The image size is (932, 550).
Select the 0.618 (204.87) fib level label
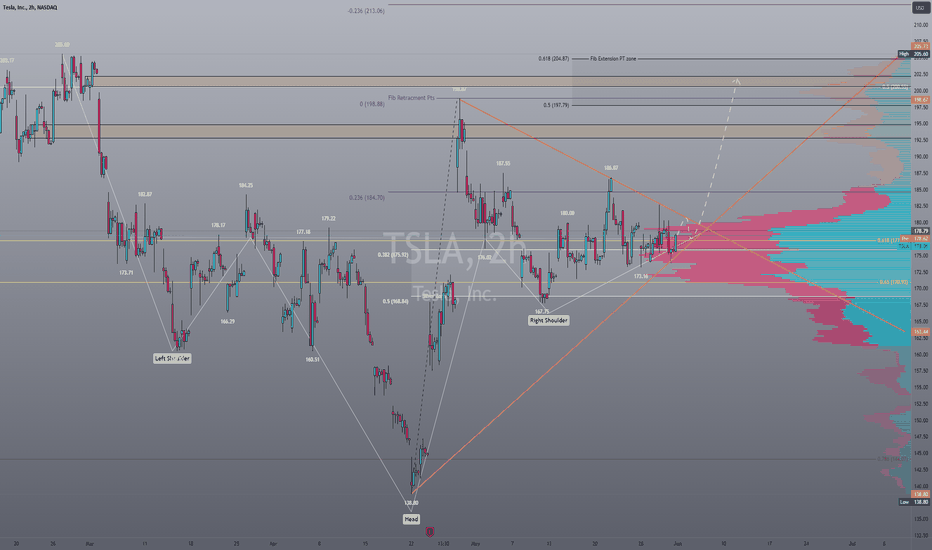click(553, 59)
